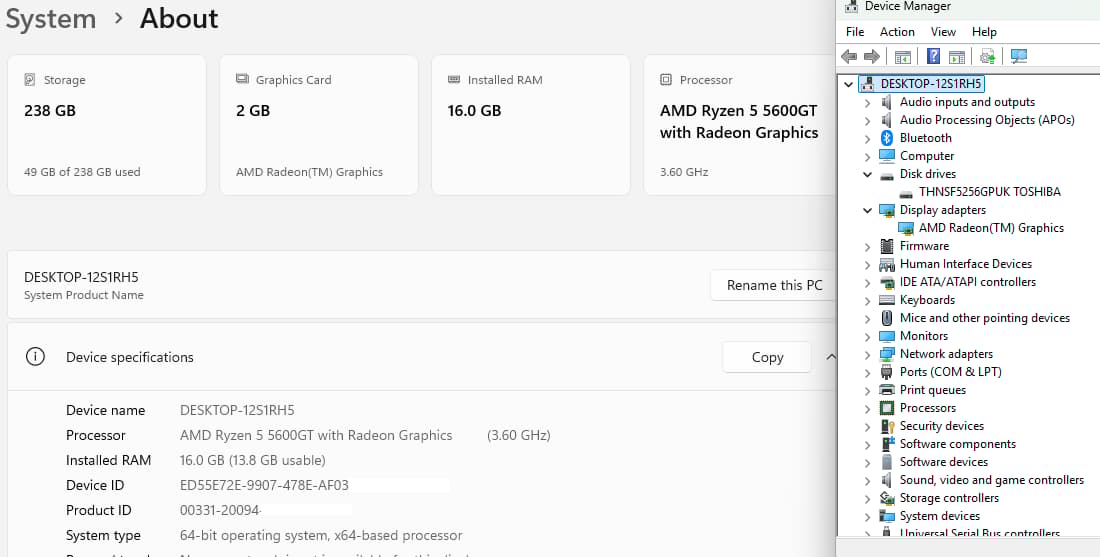1100x557 pixels.
Task: Click Scan for hardware changes monitor icon
Action: click(x=1019, y=56)
